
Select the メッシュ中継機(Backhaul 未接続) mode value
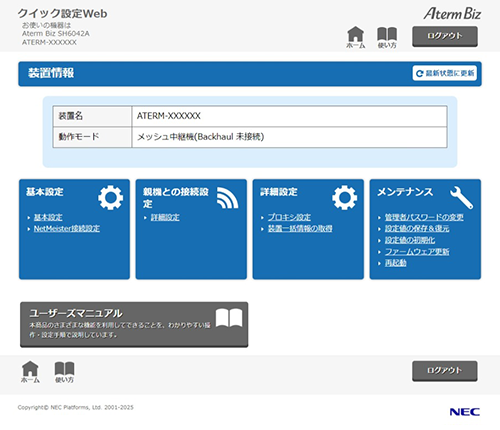click(x=200, y=137)
